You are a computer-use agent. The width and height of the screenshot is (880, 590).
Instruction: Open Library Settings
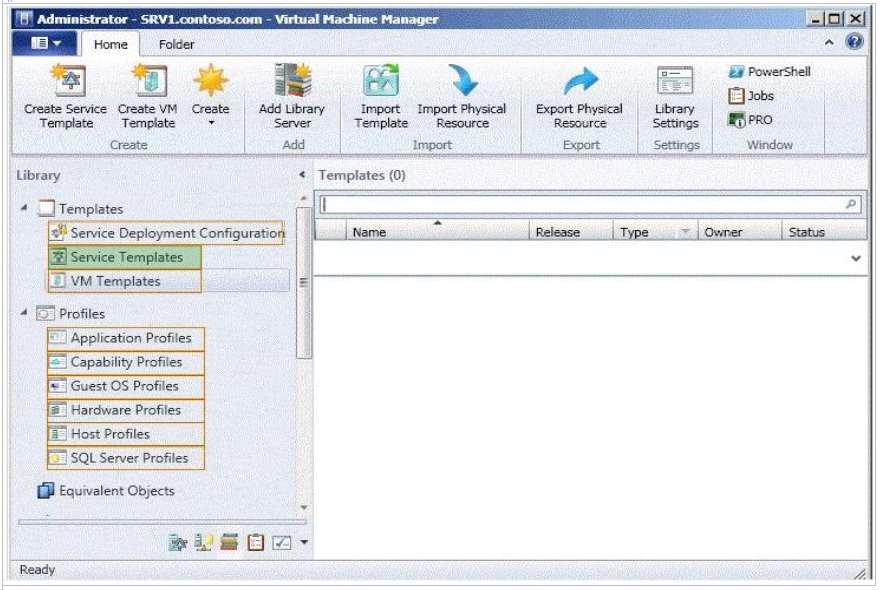pos(675,98)
